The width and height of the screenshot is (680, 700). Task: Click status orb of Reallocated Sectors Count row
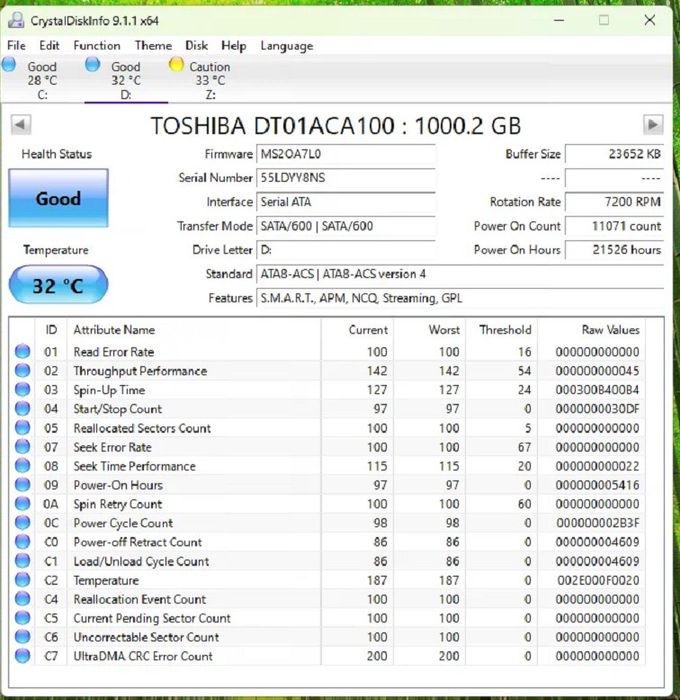point(22,428)
